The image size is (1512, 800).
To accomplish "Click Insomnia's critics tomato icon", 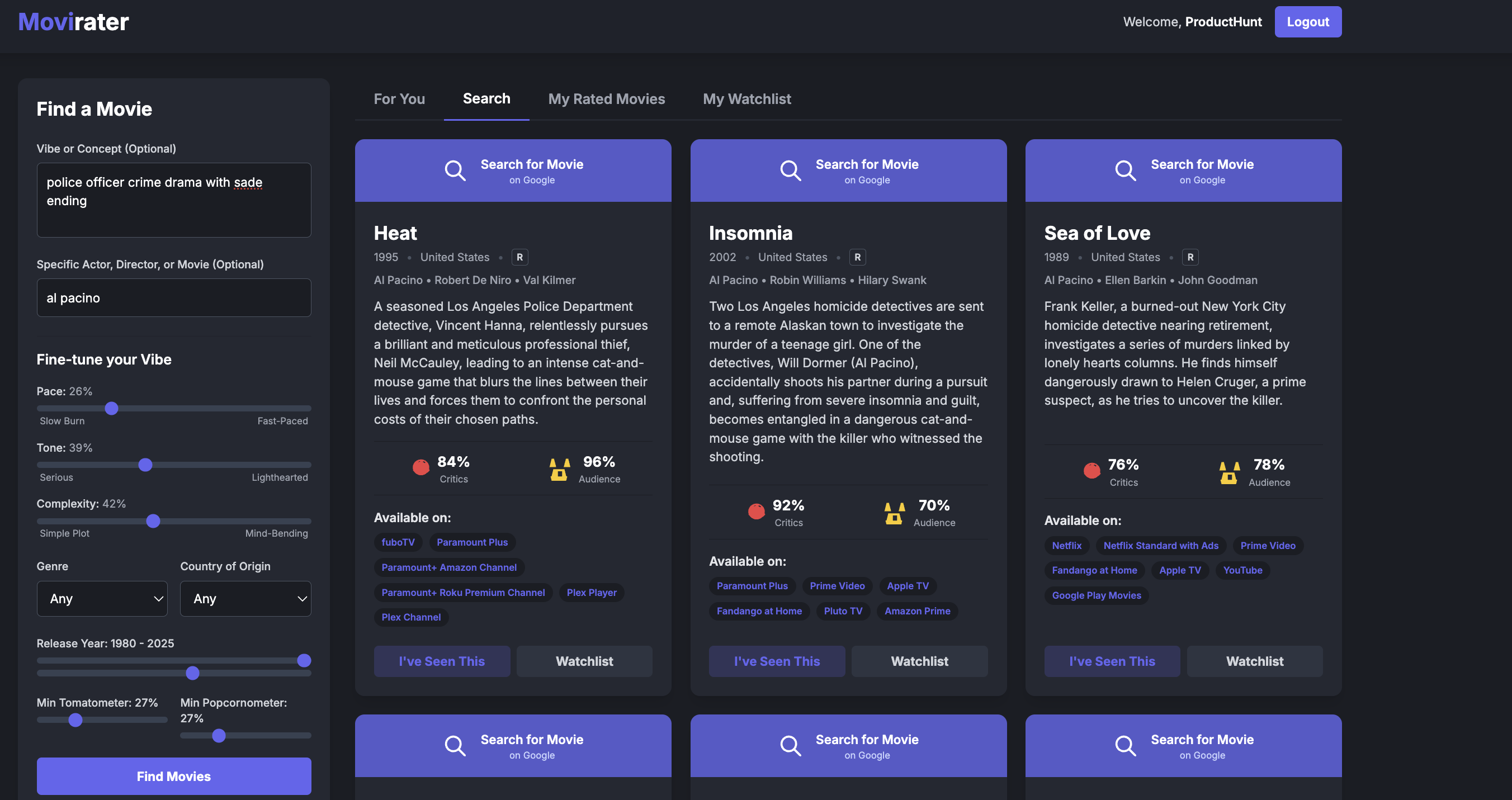I will (756, 511).
